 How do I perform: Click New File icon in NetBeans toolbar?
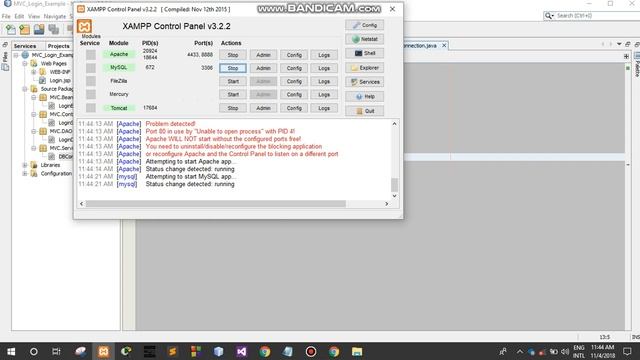(11, 29)
